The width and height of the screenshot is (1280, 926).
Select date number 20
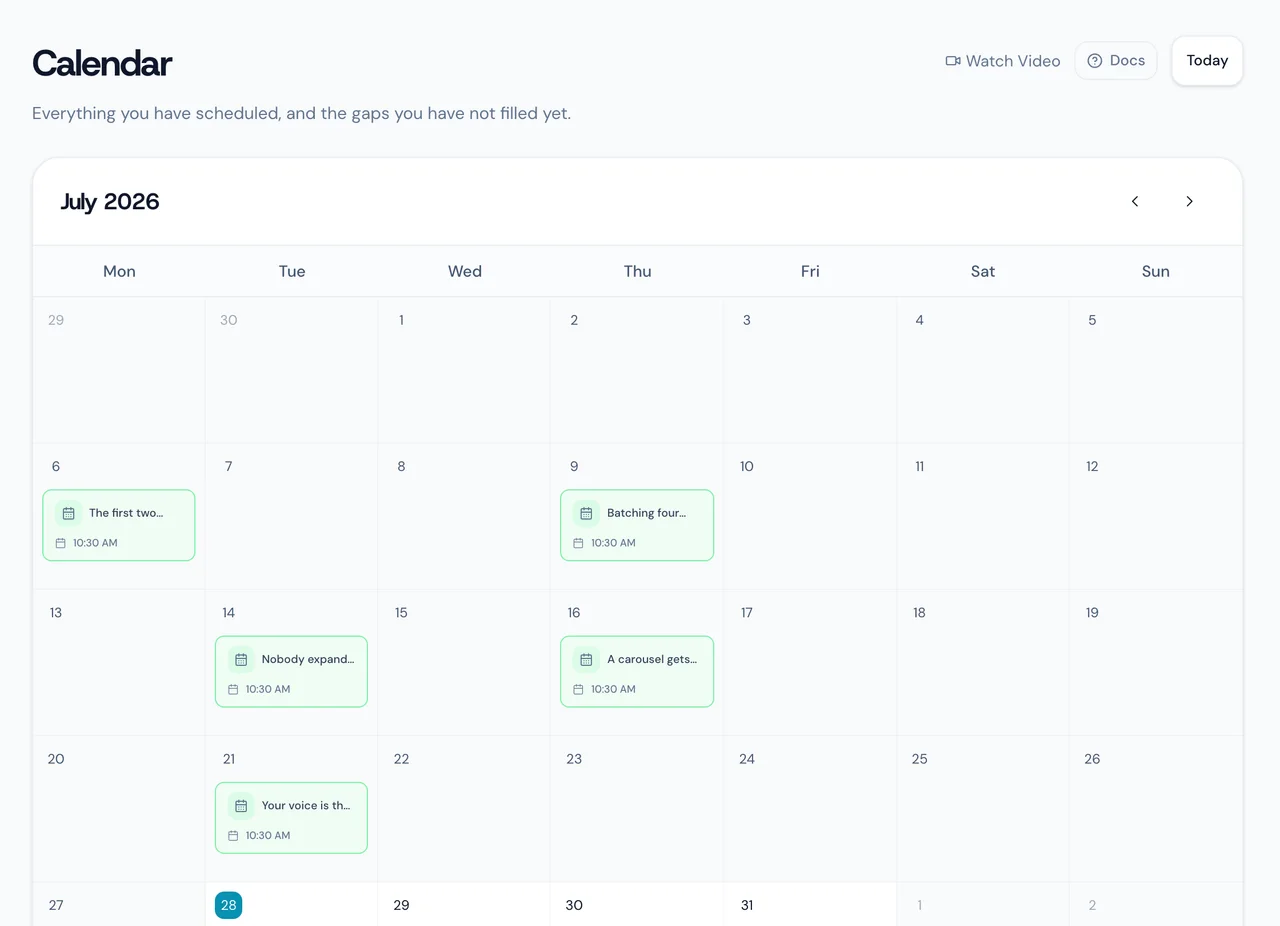pyautogui.click(x=56, y=759)
